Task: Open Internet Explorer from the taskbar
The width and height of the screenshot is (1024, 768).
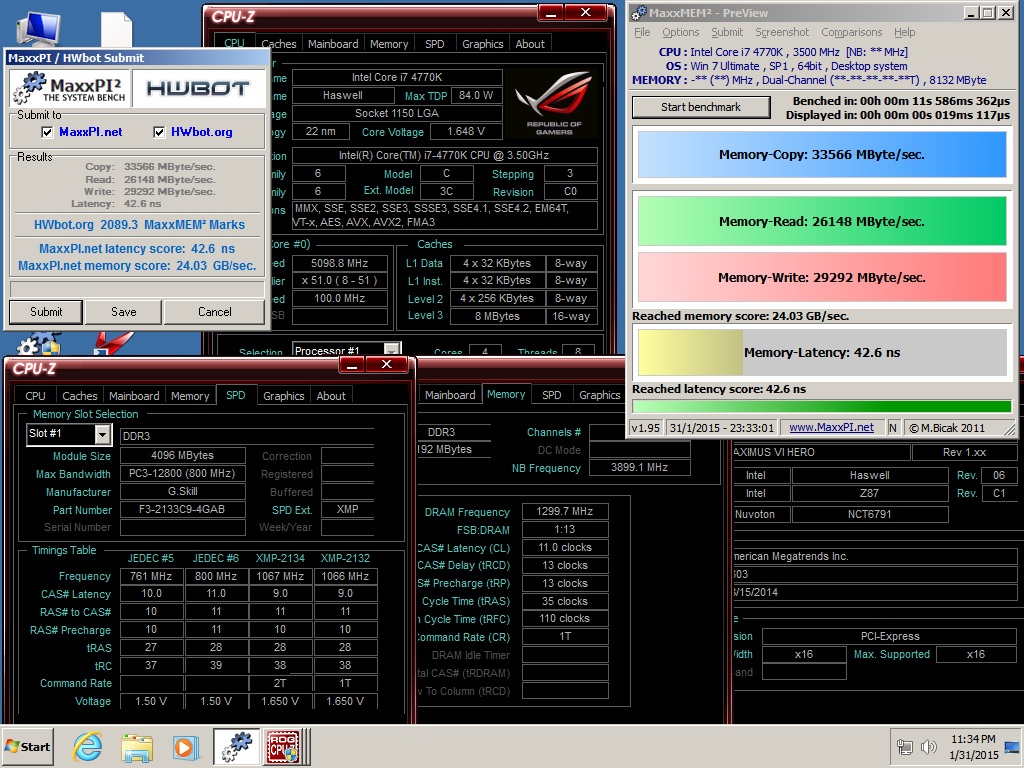Action: click(x=88, y=746)
